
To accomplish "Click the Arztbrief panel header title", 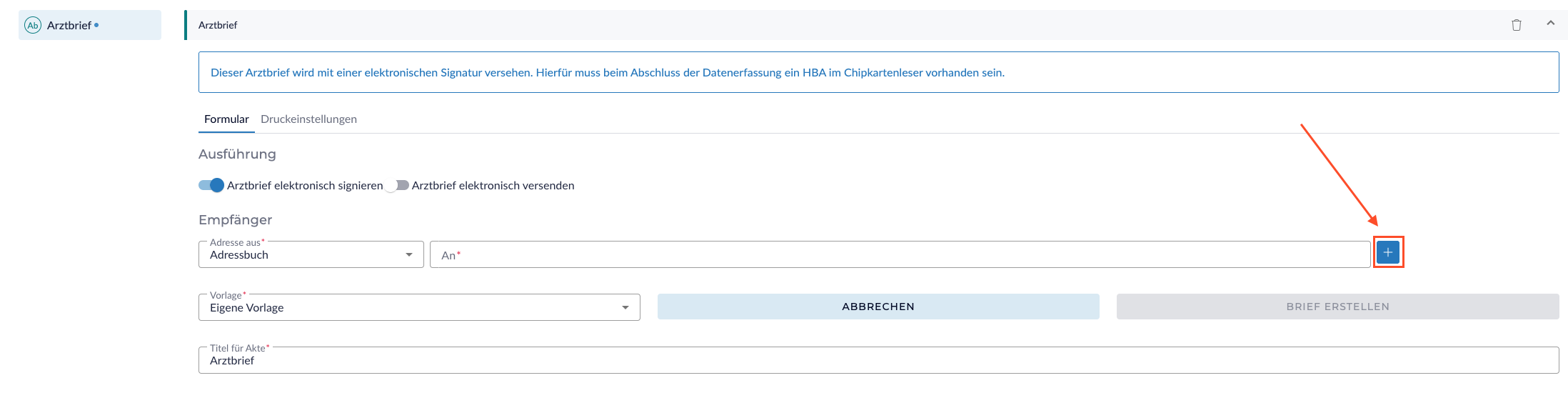I will (x=218, y=25).
